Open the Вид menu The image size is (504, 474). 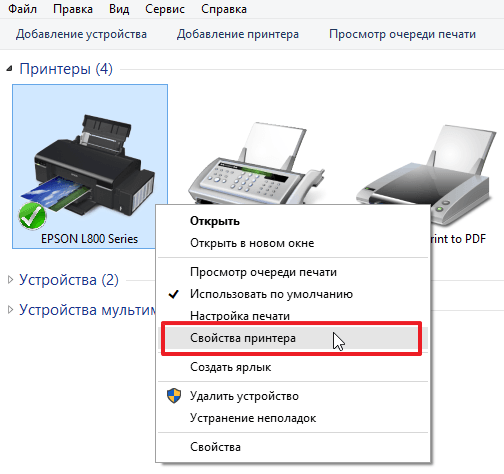pos(119,9)
